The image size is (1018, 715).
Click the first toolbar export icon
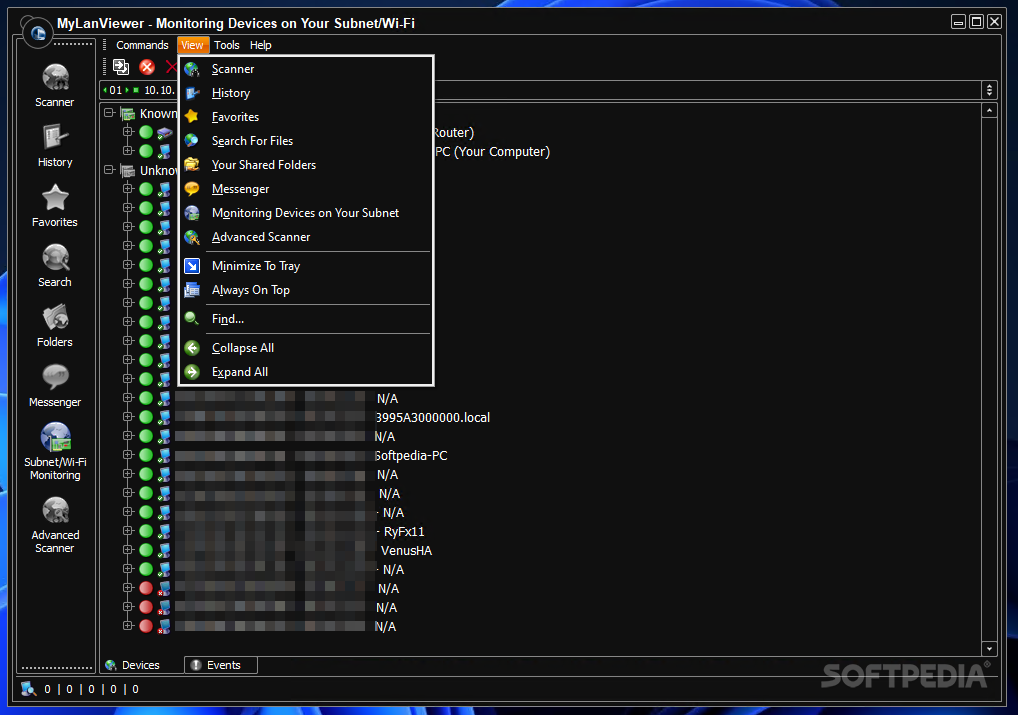121,67
